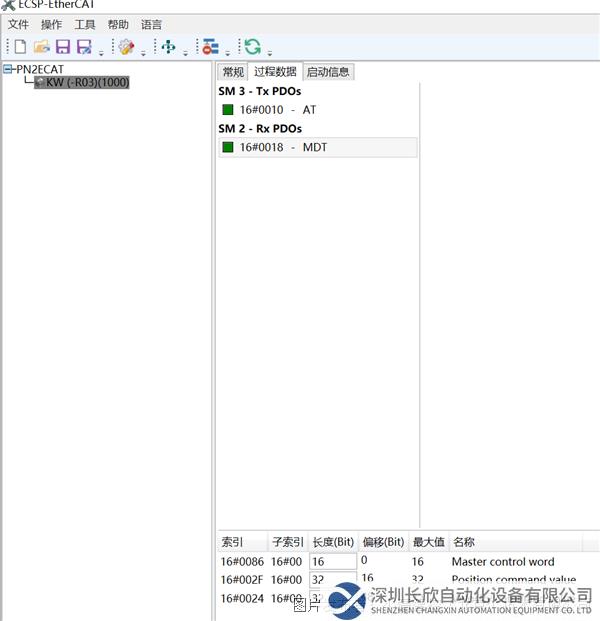This screenshot has height=621, width=600.
Task: Switch to the 常规 tab
Action: [233, 72]
